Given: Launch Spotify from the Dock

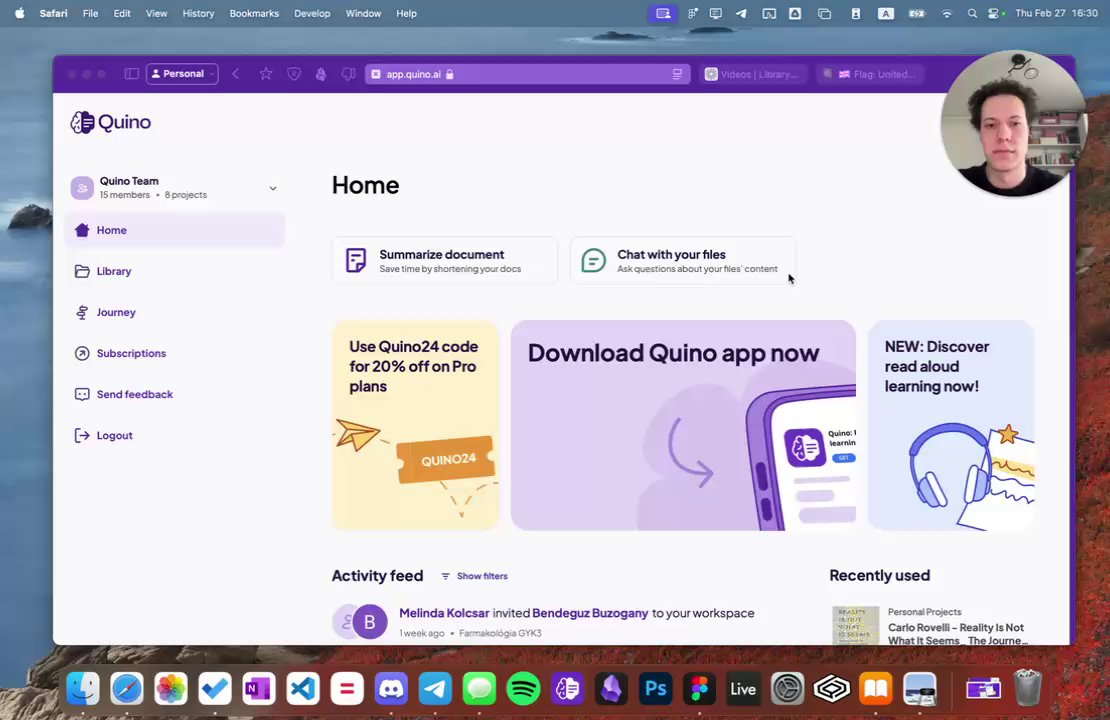Looking at the screenshot, I should (523, 688).
